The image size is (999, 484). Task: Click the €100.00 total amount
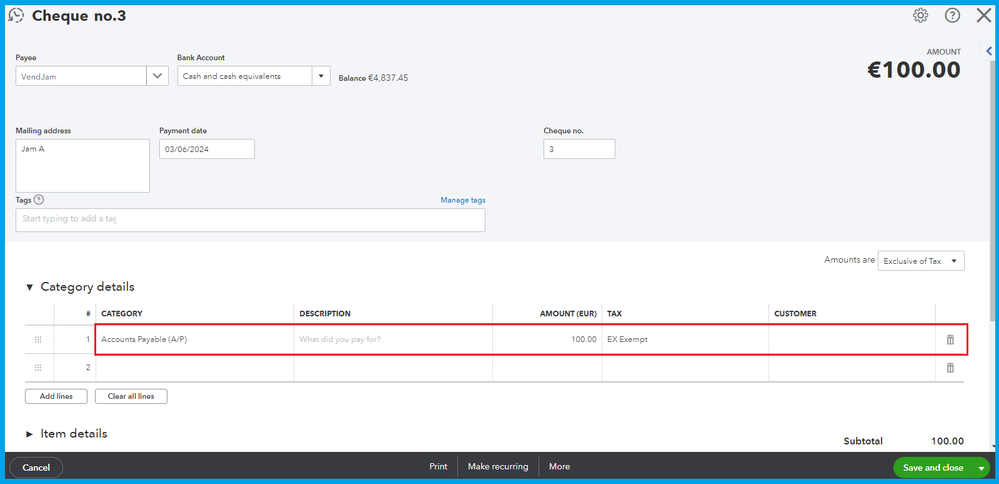click(914, 70)
